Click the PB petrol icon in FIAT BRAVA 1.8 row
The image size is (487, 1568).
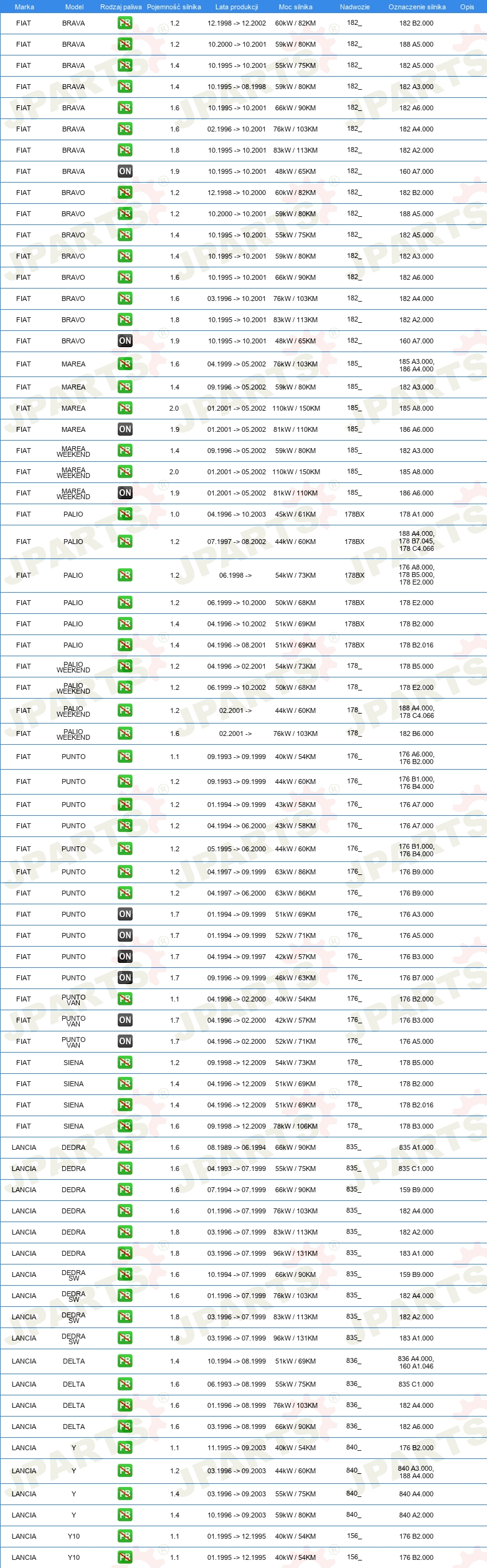[x=125, y=150]
